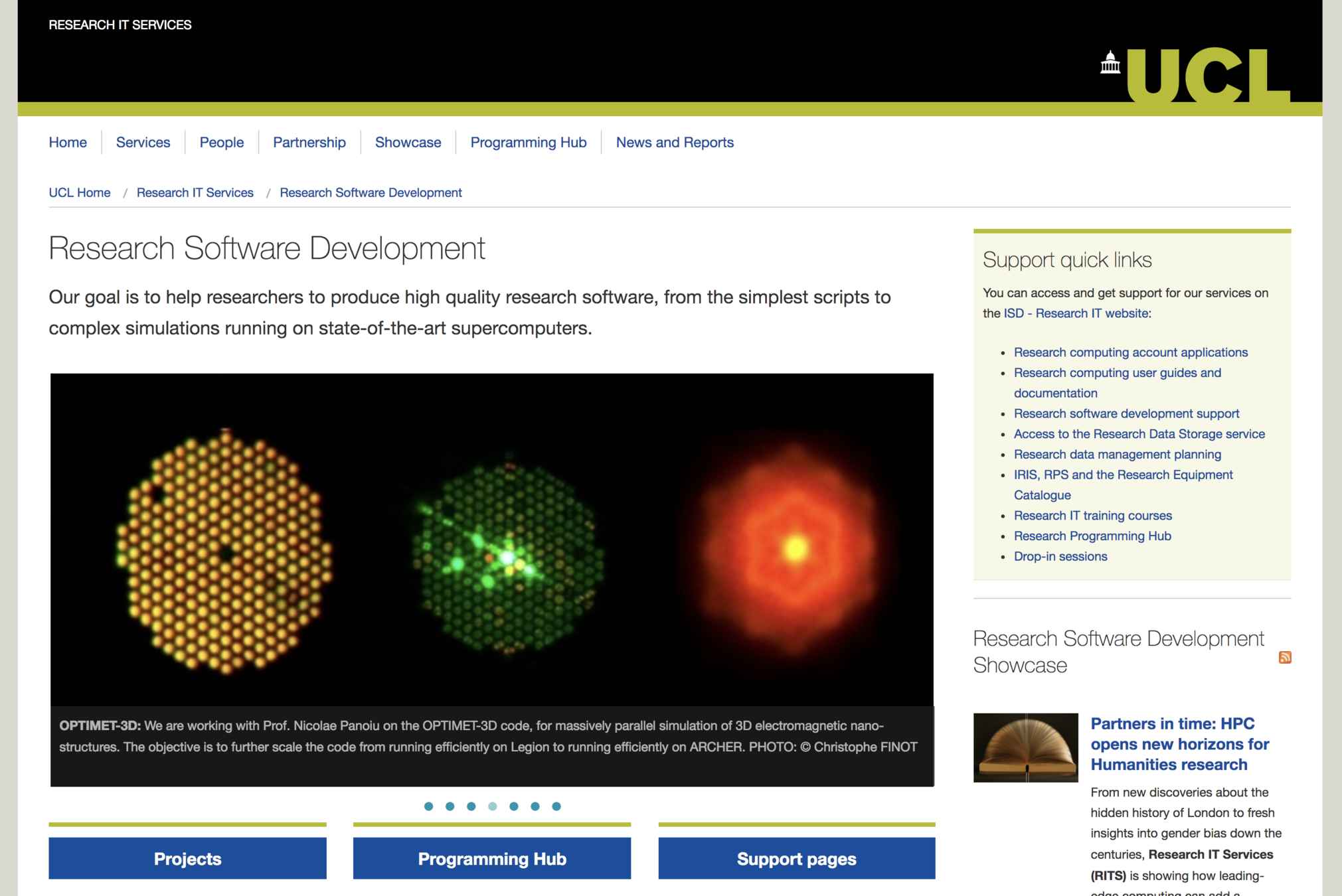
Task: Open the UCL Home breadcrumb link
Action: [79, 192]
